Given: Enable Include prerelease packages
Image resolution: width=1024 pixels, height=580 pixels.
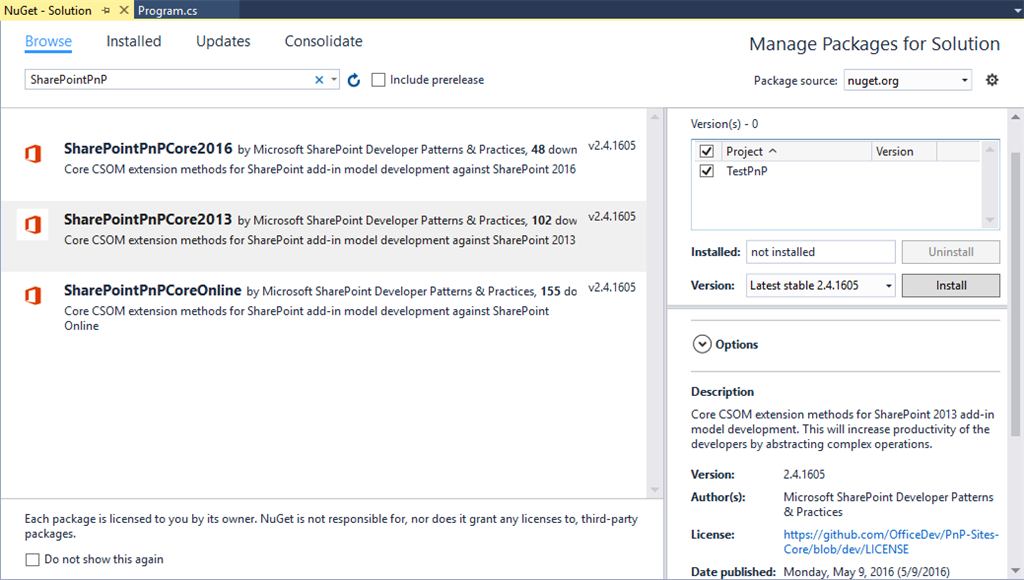Looking at the screenshot, I should click(x=377, y=79).
